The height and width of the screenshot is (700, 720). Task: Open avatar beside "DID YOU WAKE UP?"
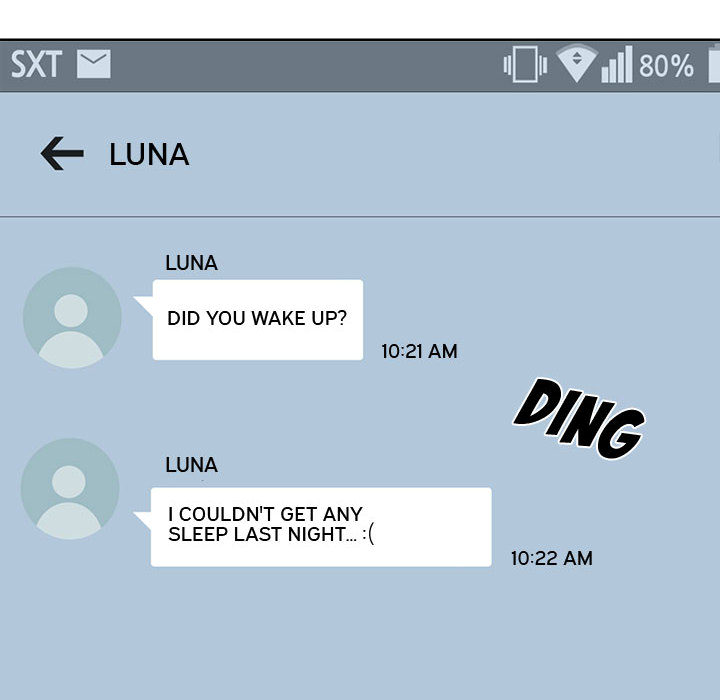point(71,318)
